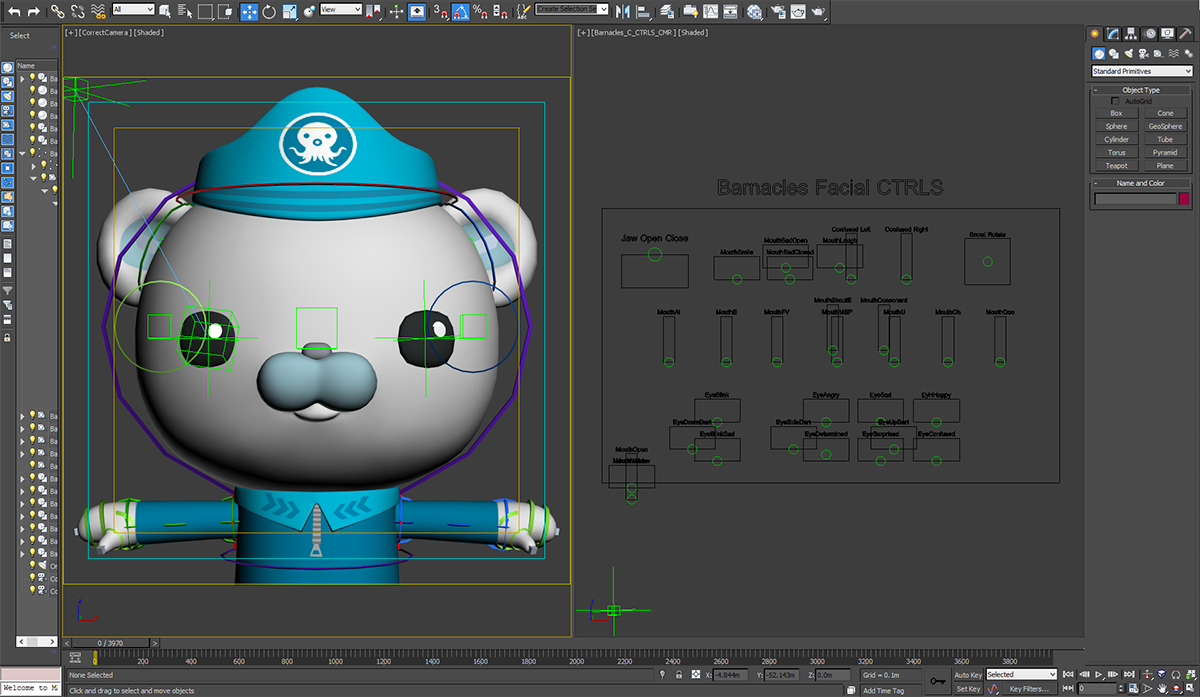The height and width of the screenshot is (697, 1200).
Task: Click the Go to Start playback button
Action: pos(1069,675)
